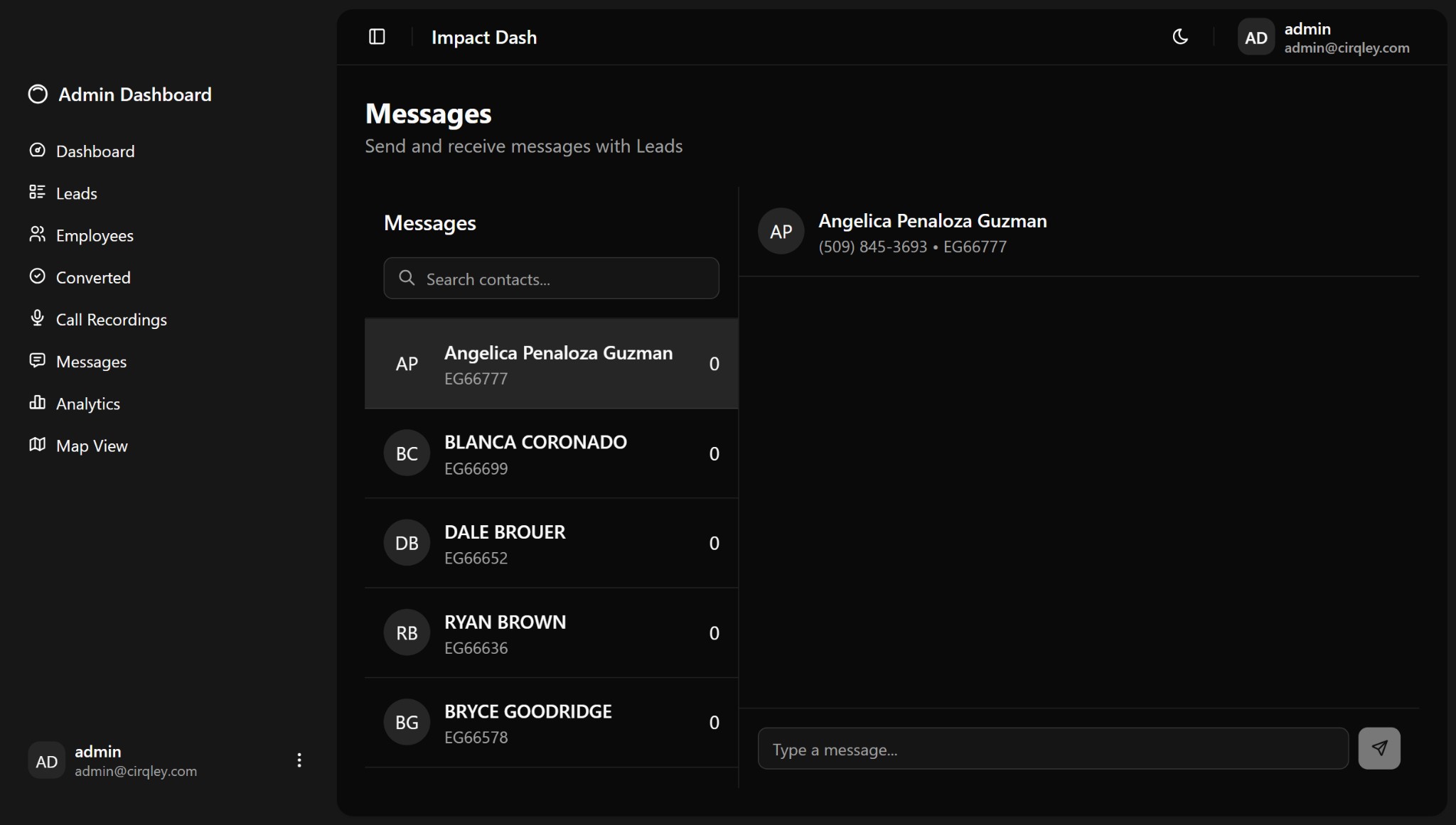Click the Converted checkmark icon

[37, 276]
